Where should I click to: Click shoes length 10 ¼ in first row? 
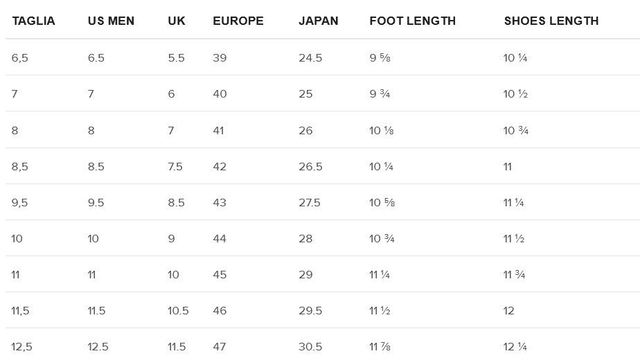(x=515, y=58)
